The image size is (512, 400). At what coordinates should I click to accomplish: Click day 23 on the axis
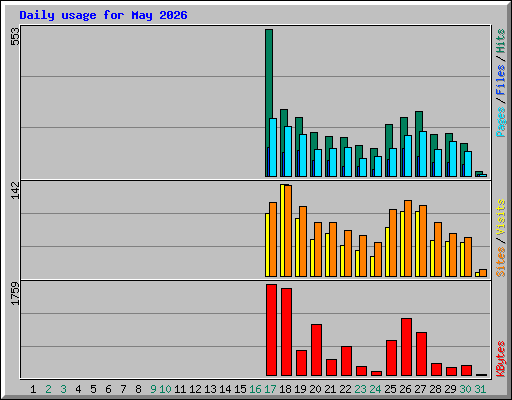[360, 389]
